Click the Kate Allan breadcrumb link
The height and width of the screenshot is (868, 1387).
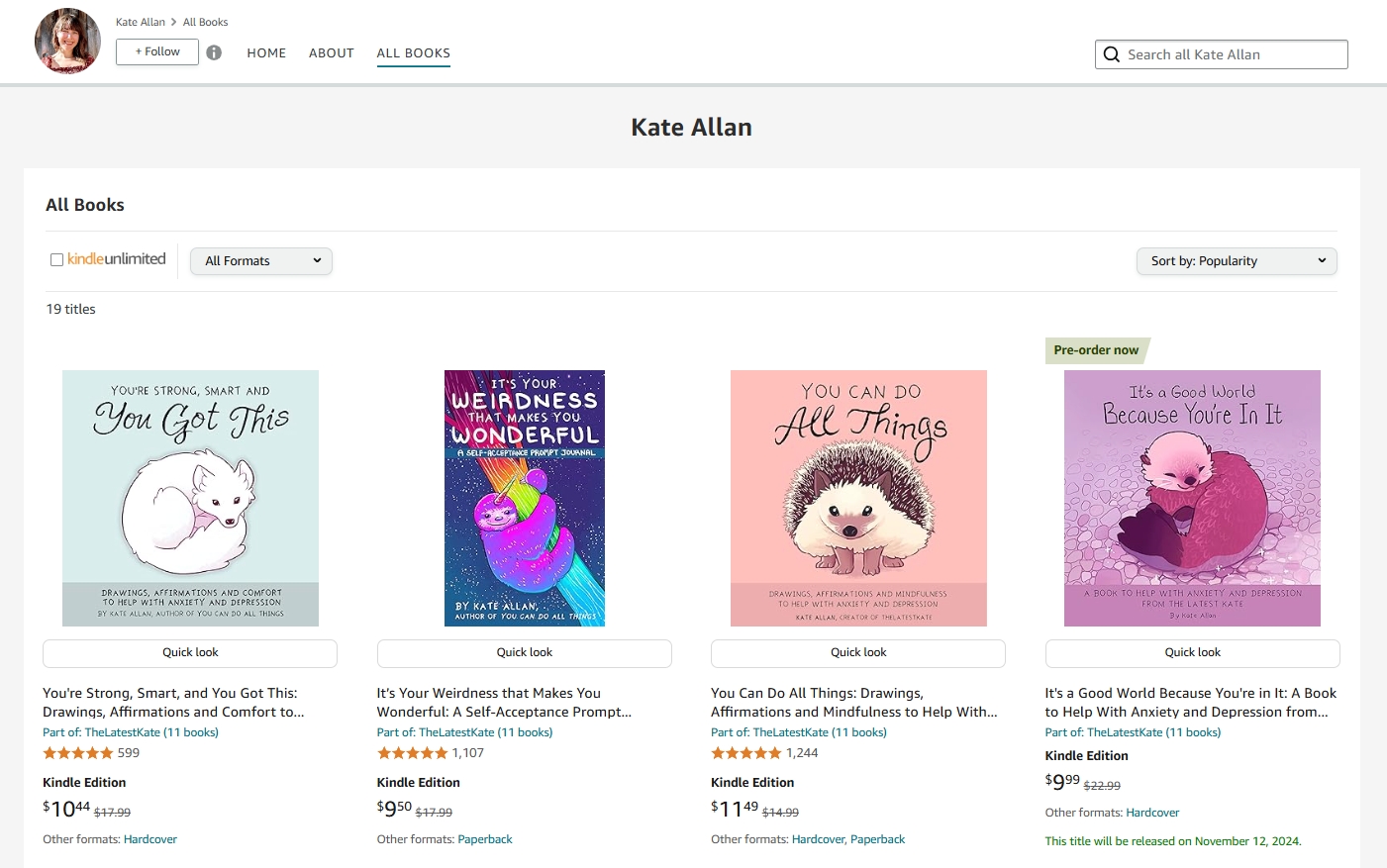tap(141, 22)
